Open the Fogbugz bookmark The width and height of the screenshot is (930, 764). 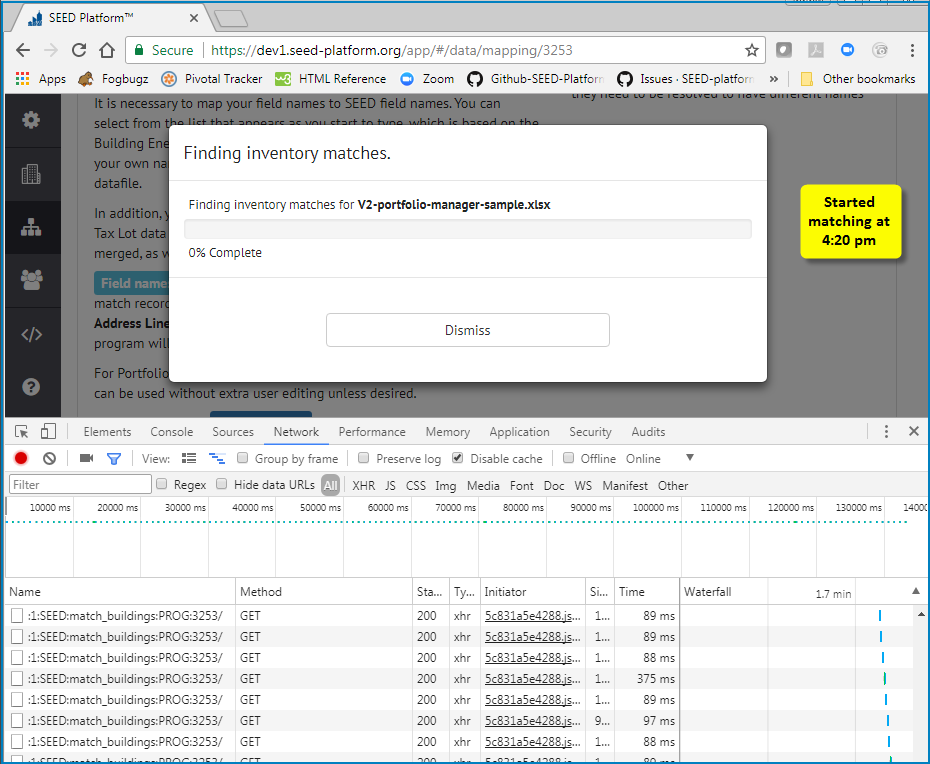tap(113, 79)
